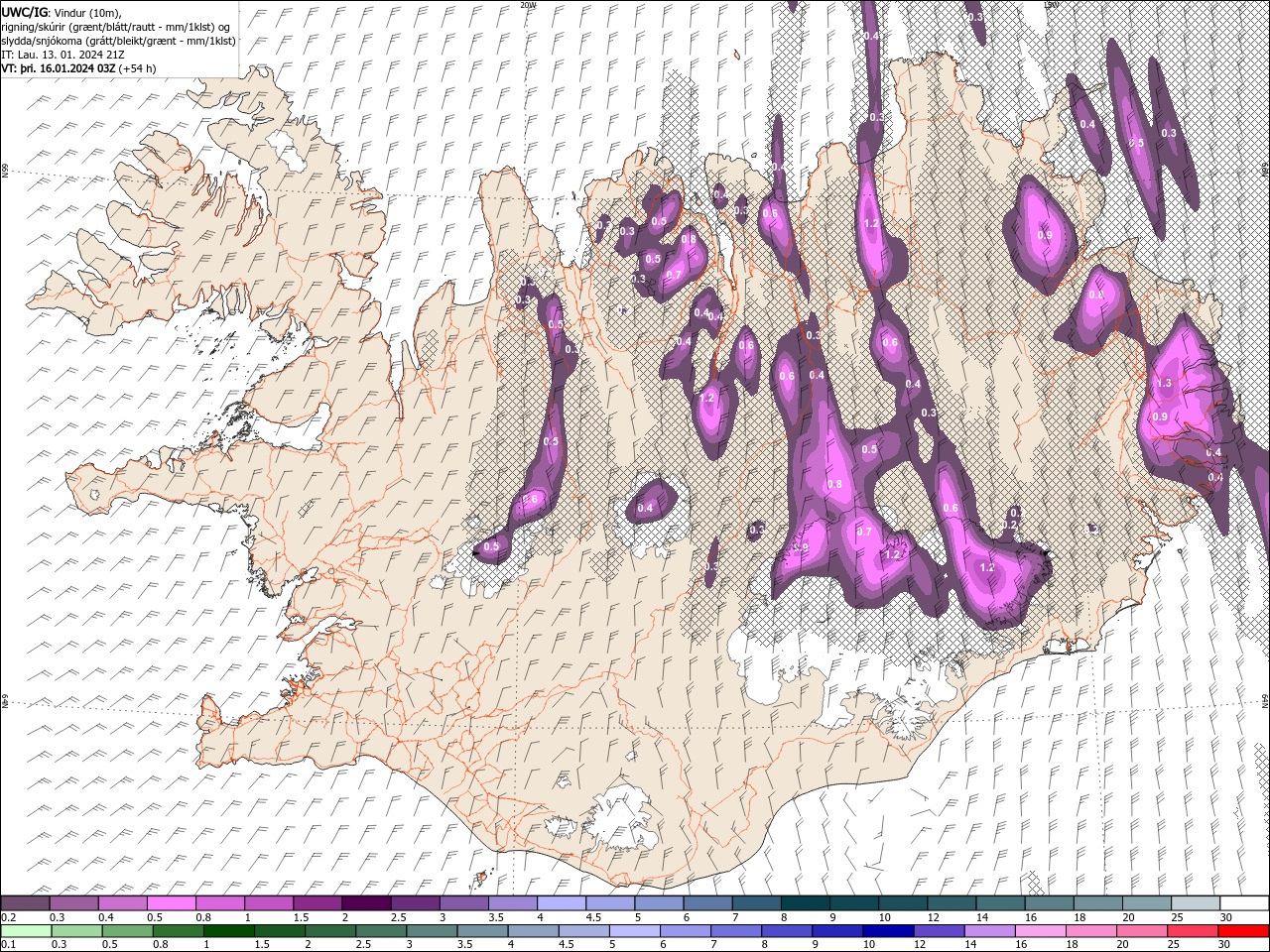Select the 0.3 green swatch in lower rain scale

(76, 931)
